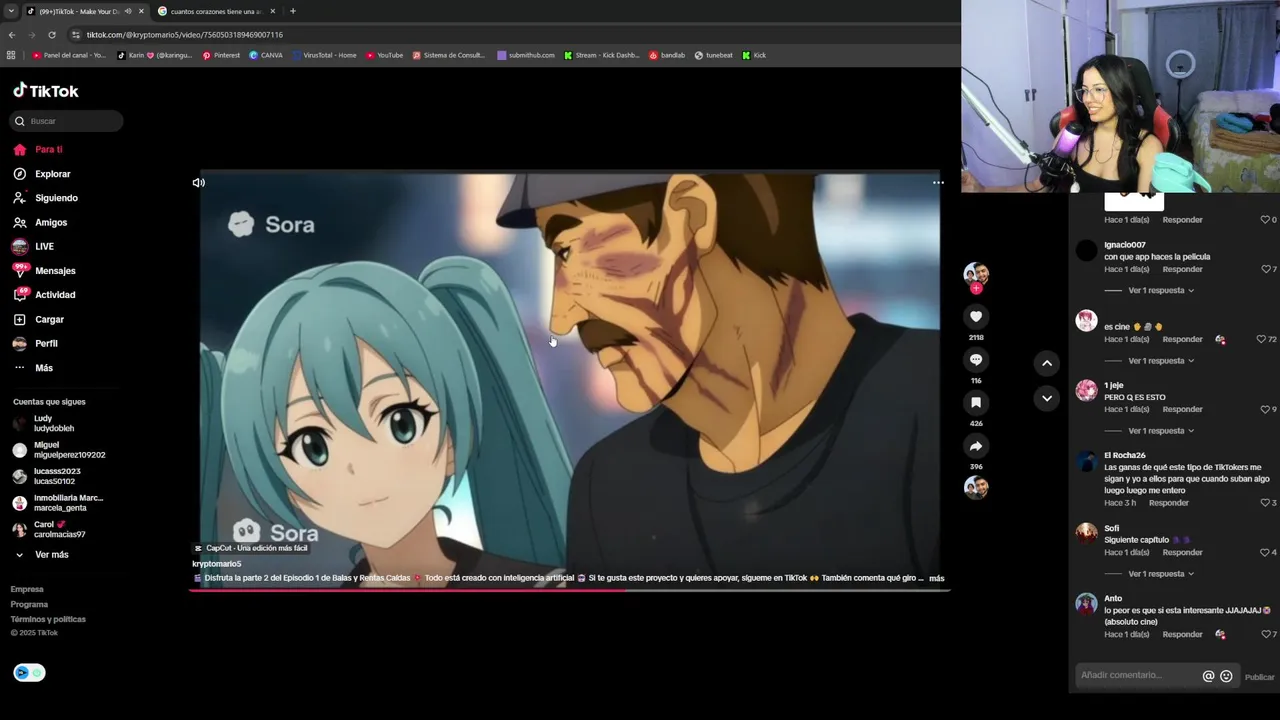Go back with the browser back arrow
The width and height of the screenshot is (1280, 720).
point(12,35)
